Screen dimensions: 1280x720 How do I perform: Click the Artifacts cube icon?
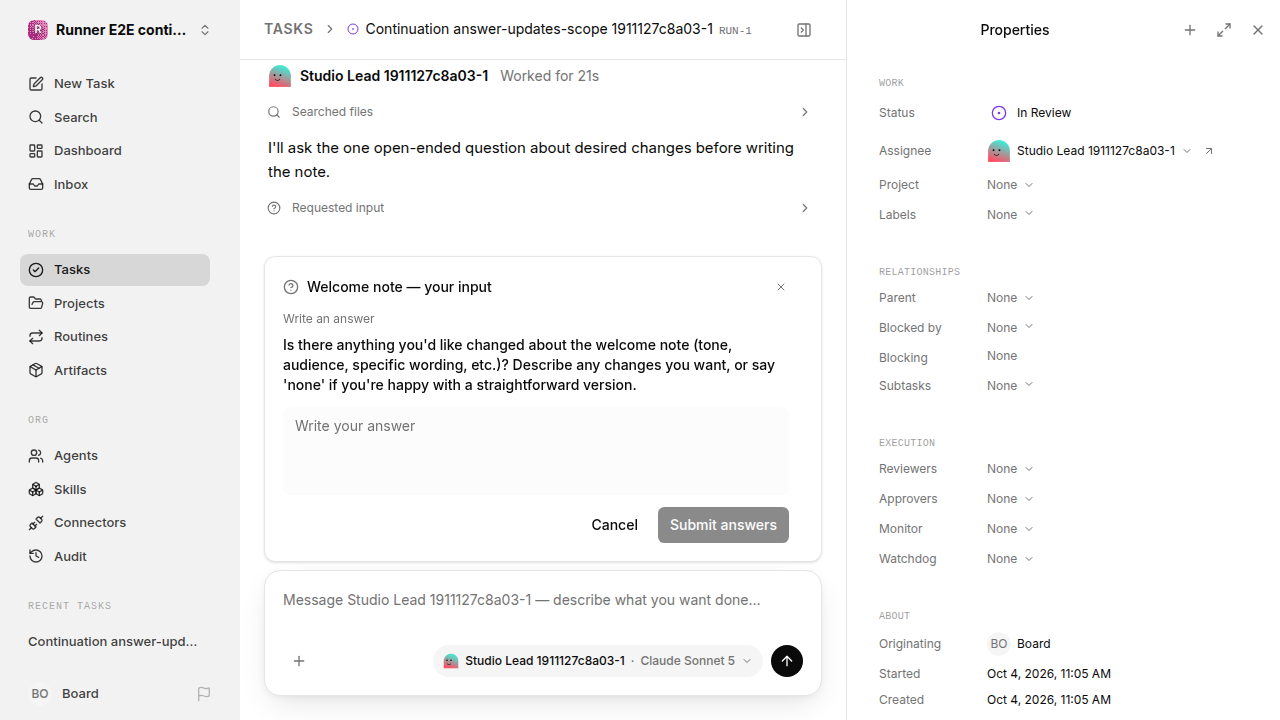coord(36,370)
